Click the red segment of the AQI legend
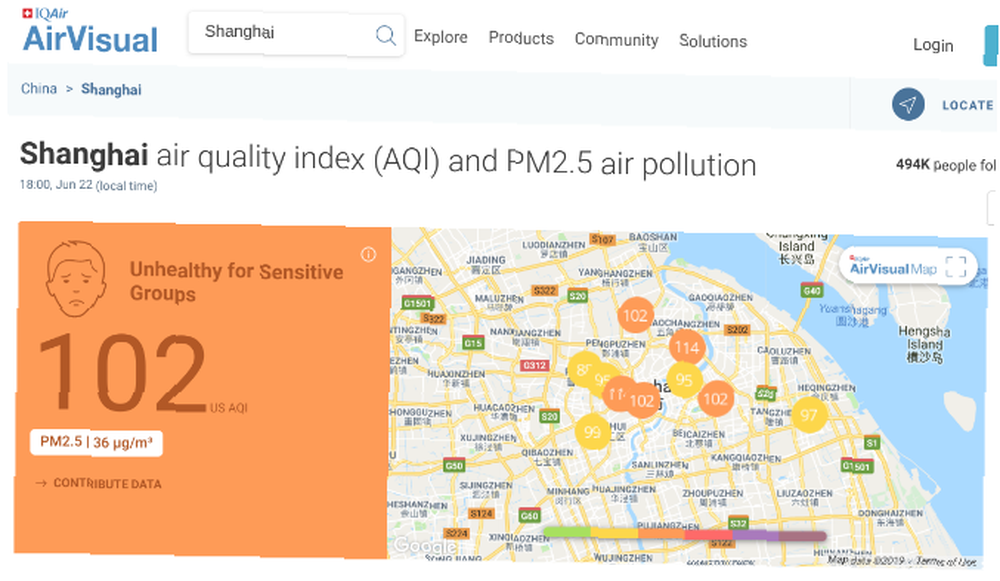 click(709, 535)
